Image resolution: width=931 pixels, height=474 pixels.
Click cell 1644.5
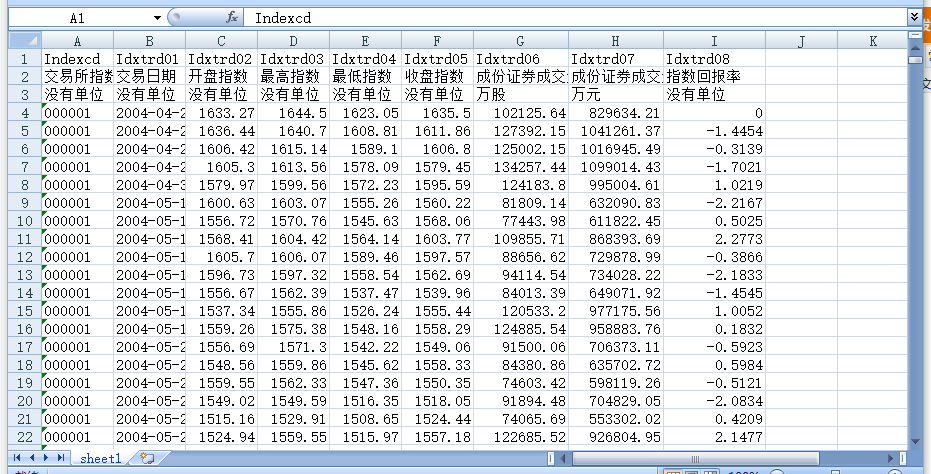[x=293, y=113]
